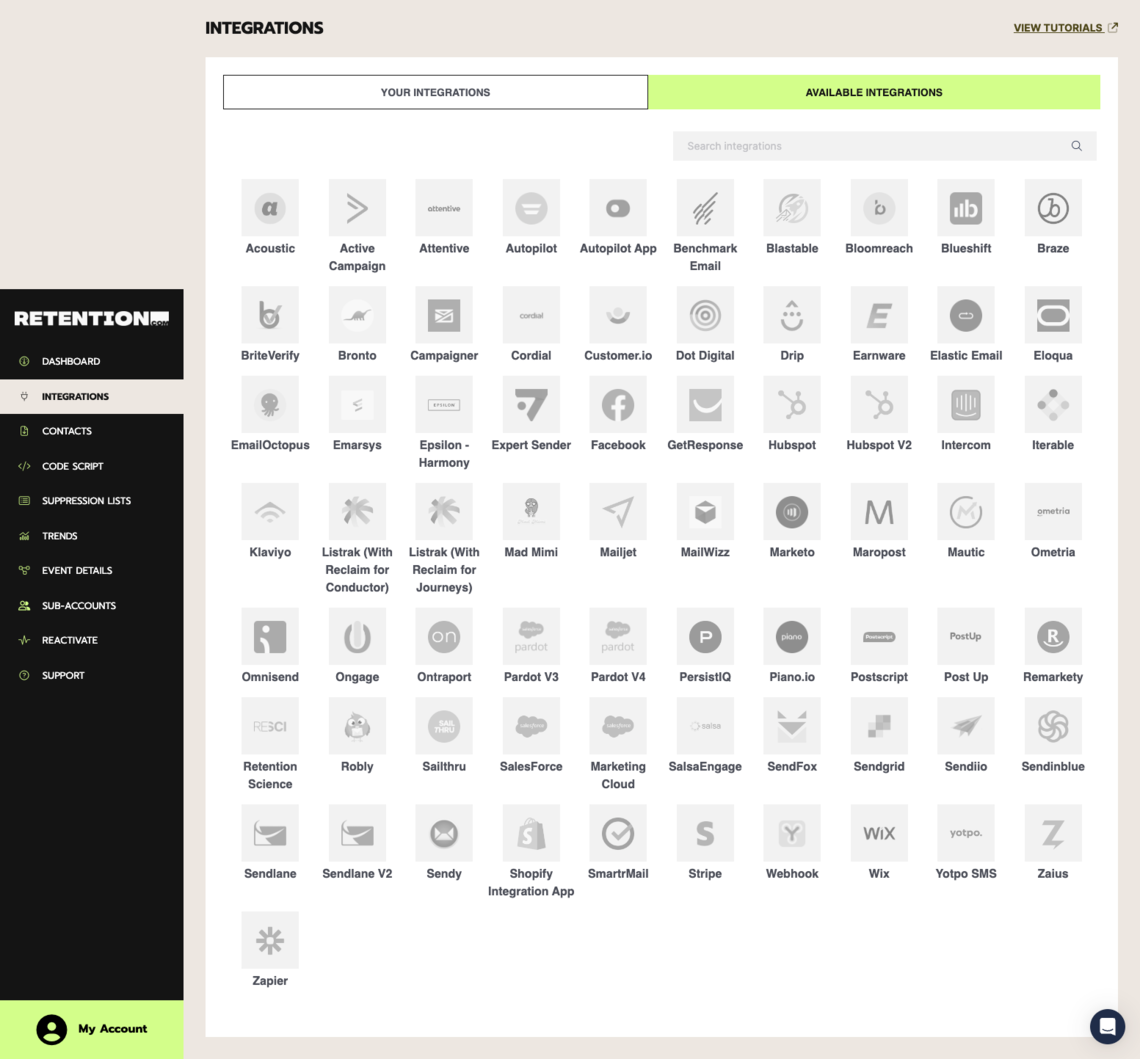The image size is (1140, 1059).
Task: Select the Webhook integration icon
Action: pyautogui.click(x=792, y=833)
